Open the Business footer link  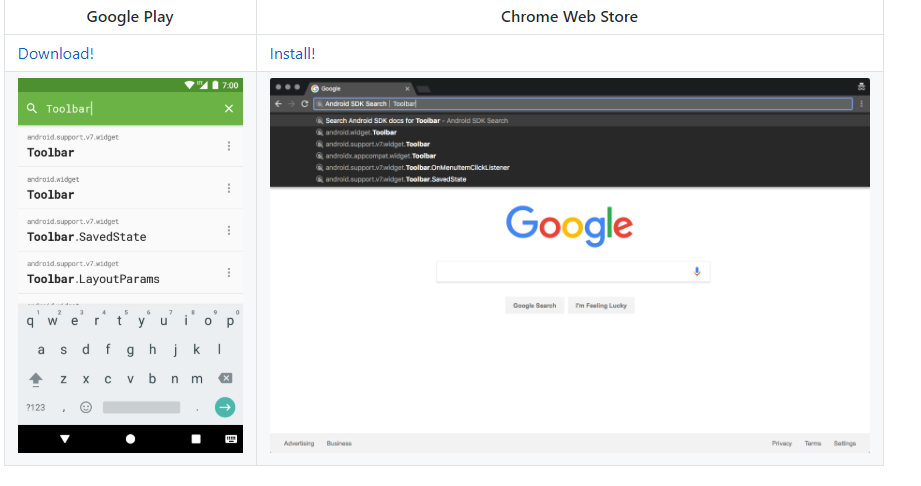pyautogui.click(x=339, y=444)
